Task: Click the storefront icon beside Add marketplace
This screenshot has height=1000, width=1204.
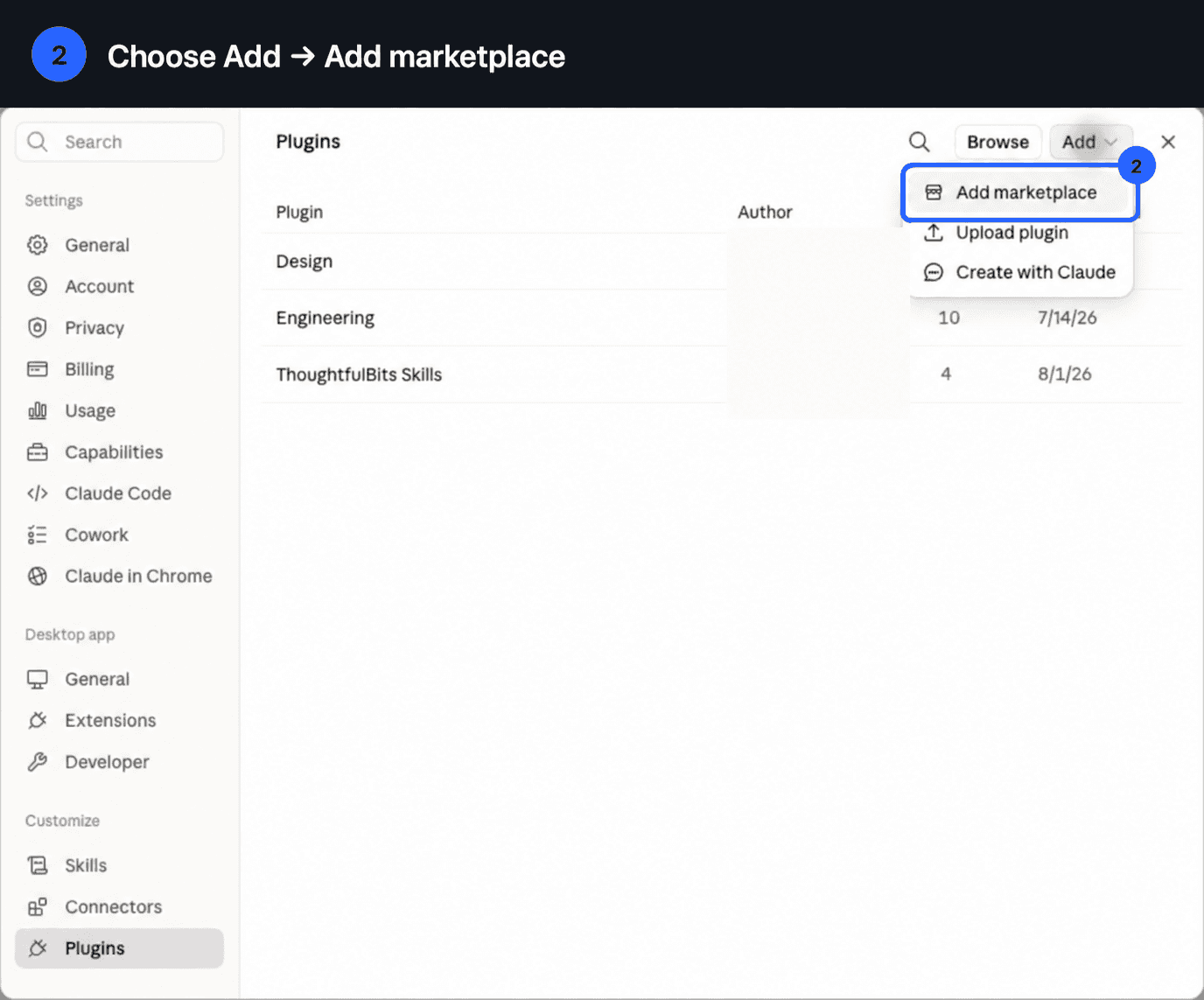Action: tap(934, 192)
